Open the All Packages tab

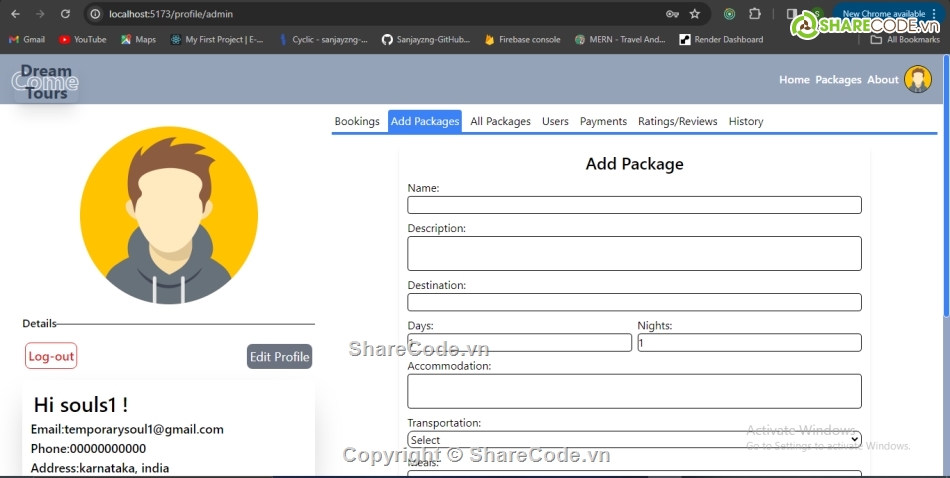pos(500,121)
